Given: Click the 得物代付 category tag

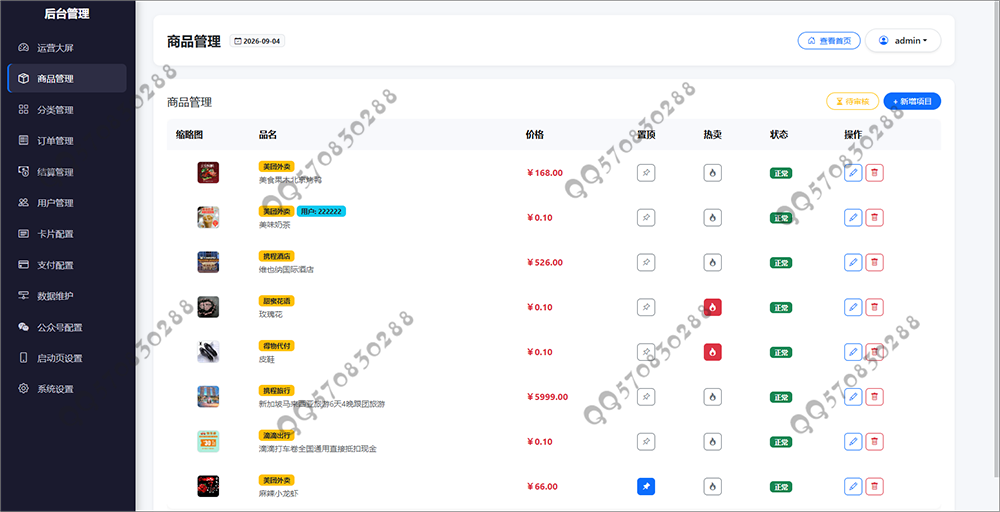Looking at the screenshot, I should click(276, 346).
